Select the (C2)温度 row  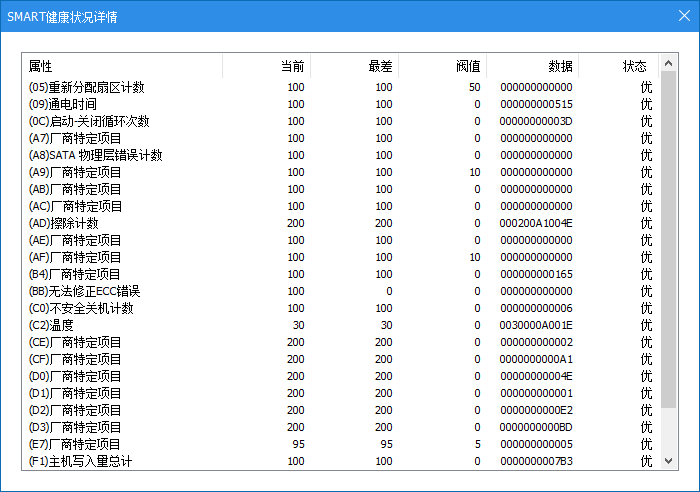point(51,325)
